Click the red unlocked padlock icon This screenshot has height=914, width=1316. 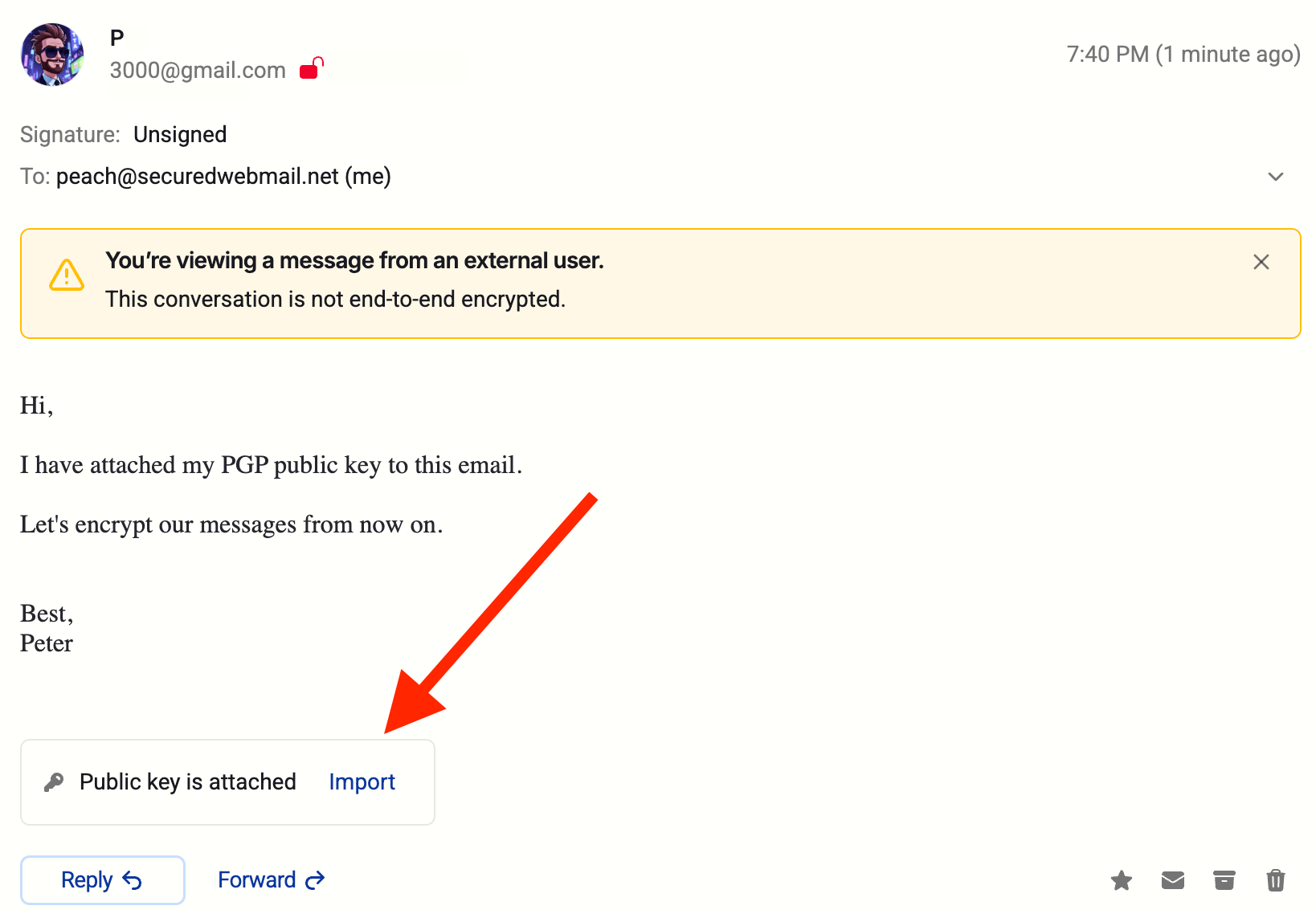tap(312, 68)
